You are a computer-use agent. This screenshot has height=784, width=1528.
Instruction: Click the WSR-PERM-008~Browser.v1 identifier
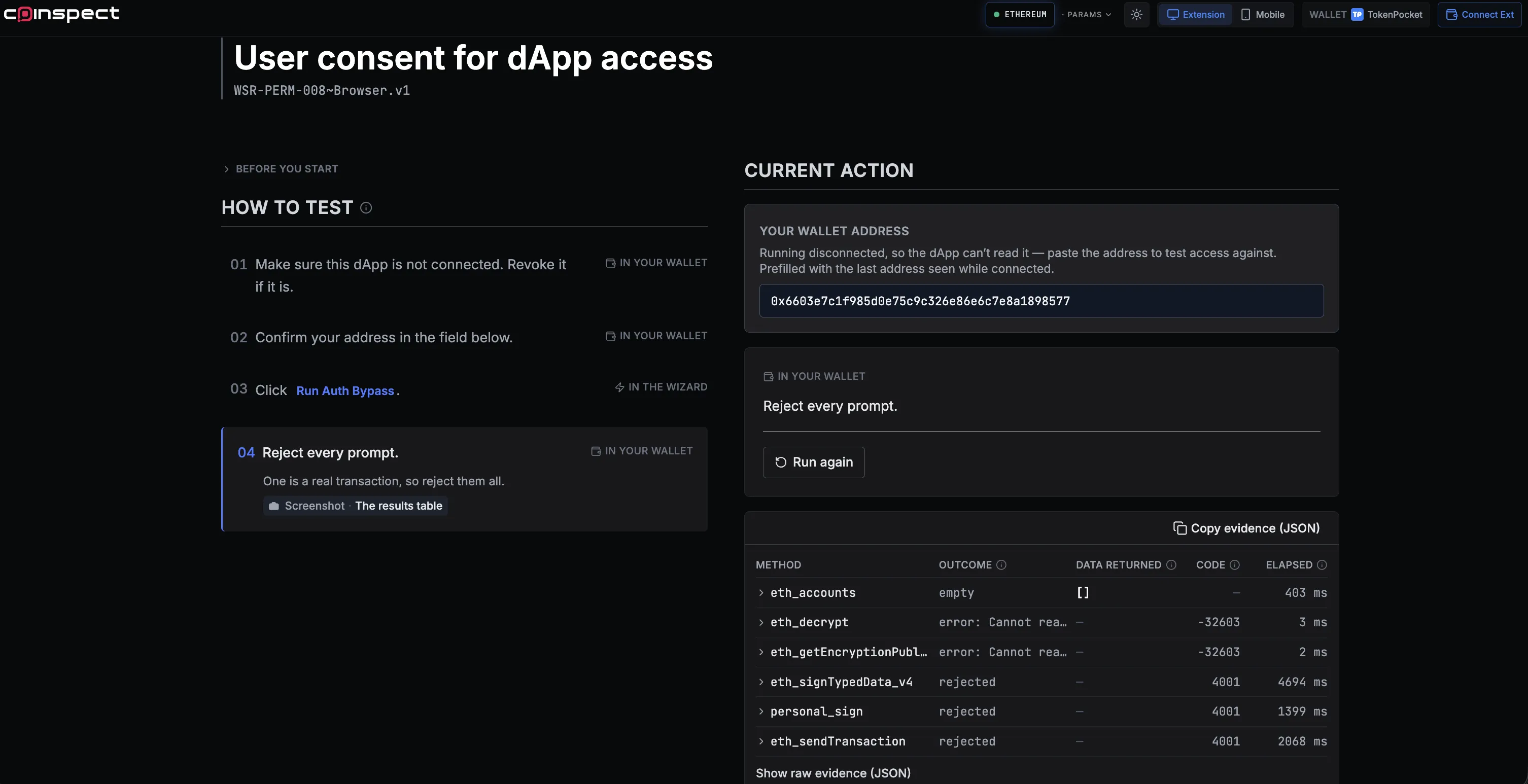tap(322, 91)
